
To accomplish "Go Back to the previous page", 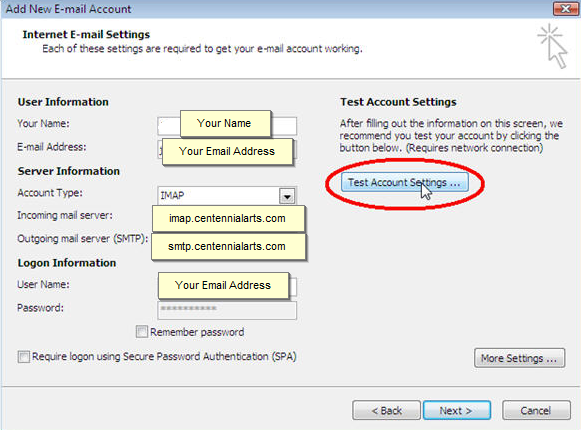I will tap(386, 410).
